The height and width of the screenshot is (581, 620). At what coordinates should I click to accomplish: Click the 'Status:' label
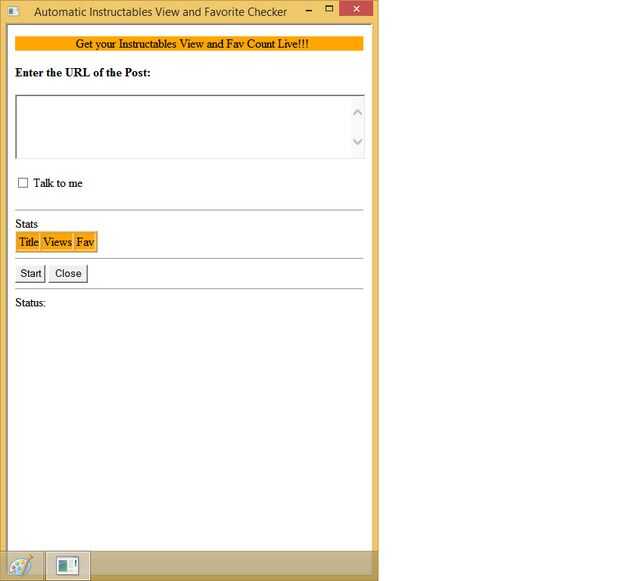pos(30,303)
